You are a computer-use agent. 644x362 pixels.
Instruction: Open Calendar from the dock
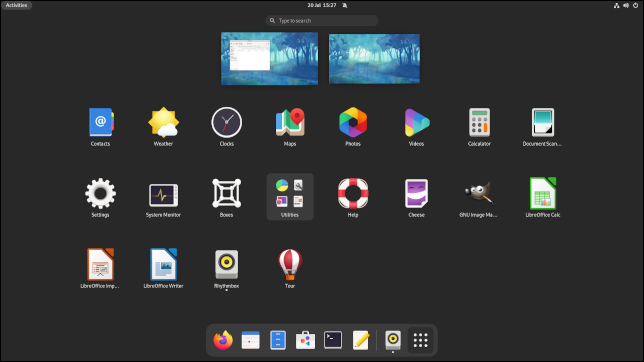[251, 340]
